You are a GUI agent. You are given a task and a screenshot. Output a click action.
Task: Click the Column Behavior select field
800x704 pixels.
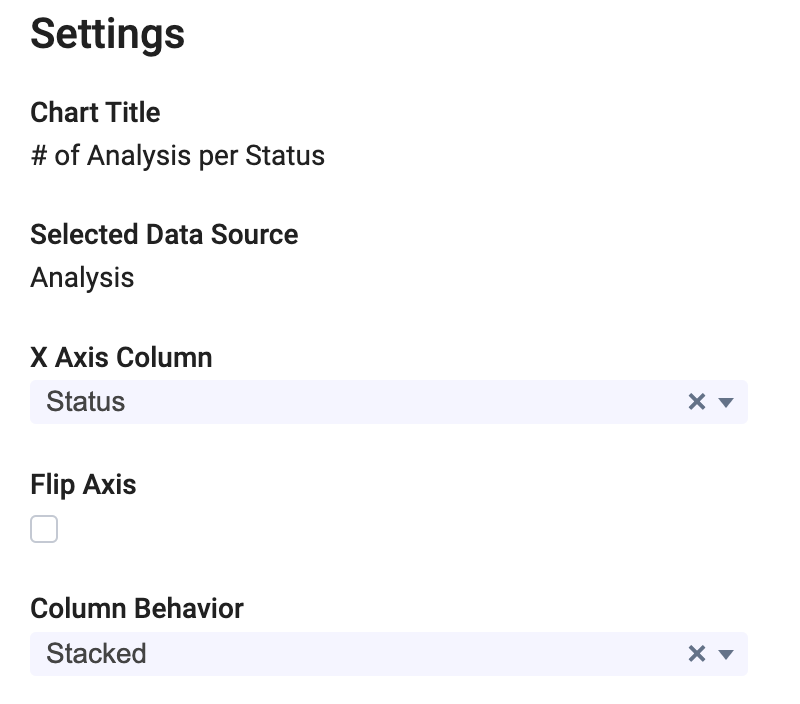click(360, 654)
